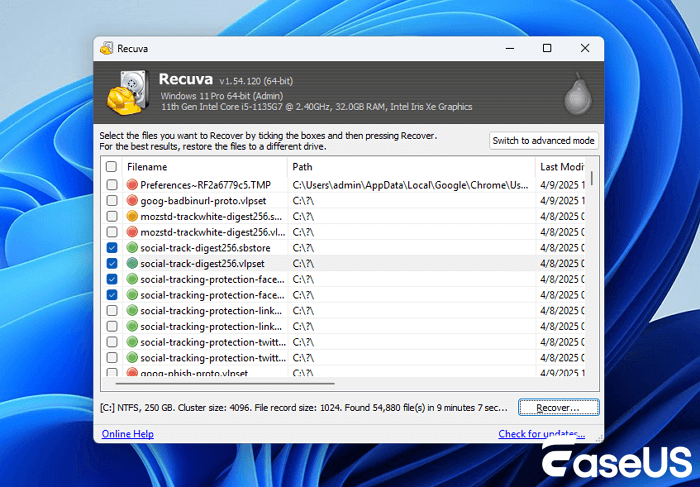Click the Recuva title bar app icon
700x487 pixels.
pyautogui.click(x=106, y=48)
